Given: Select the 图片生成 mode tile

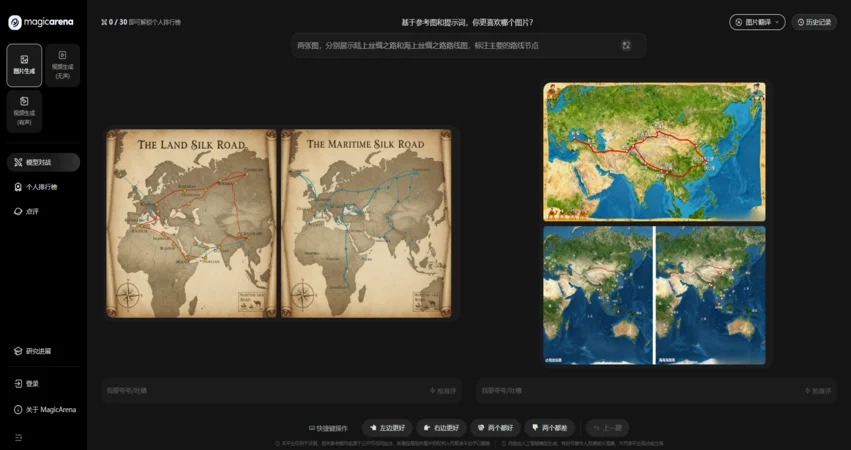Looking at the screenshot, I should pyautogui.click(x=24, y=65).
